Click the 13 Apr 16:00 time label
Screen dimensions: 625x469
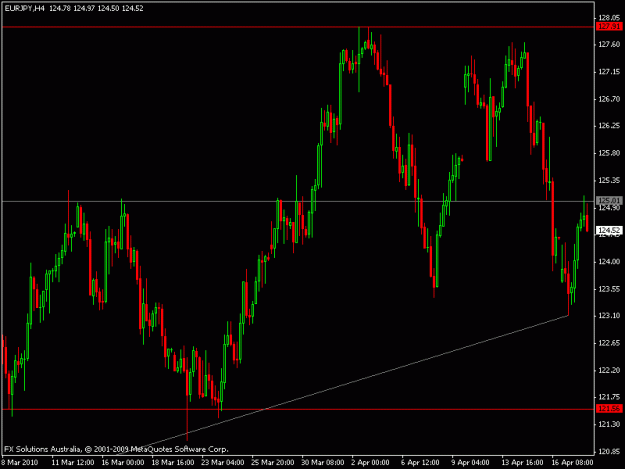[x=522, y=462]
